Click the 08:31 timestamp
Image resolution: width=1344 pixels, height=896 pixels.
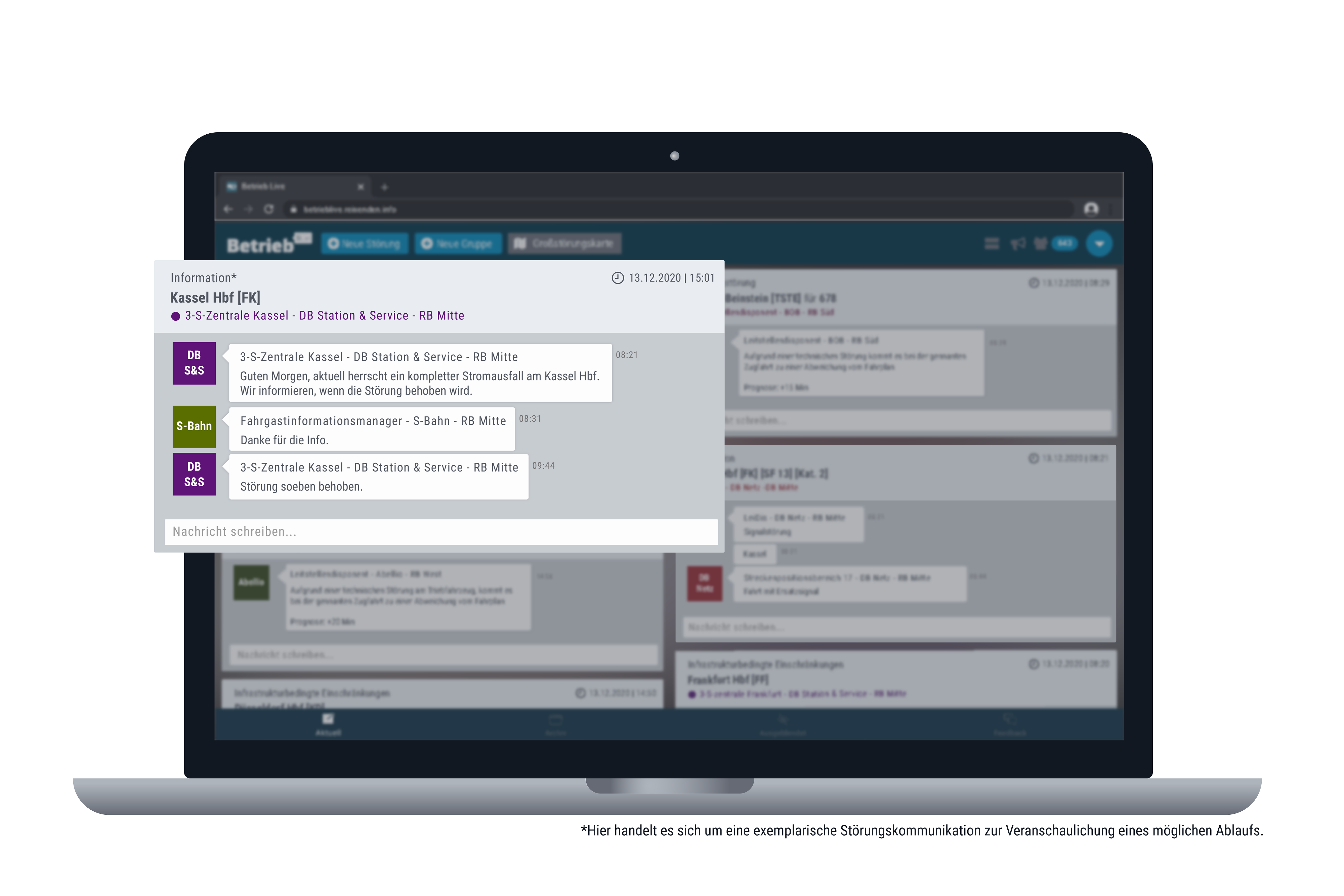click(530, 419)
